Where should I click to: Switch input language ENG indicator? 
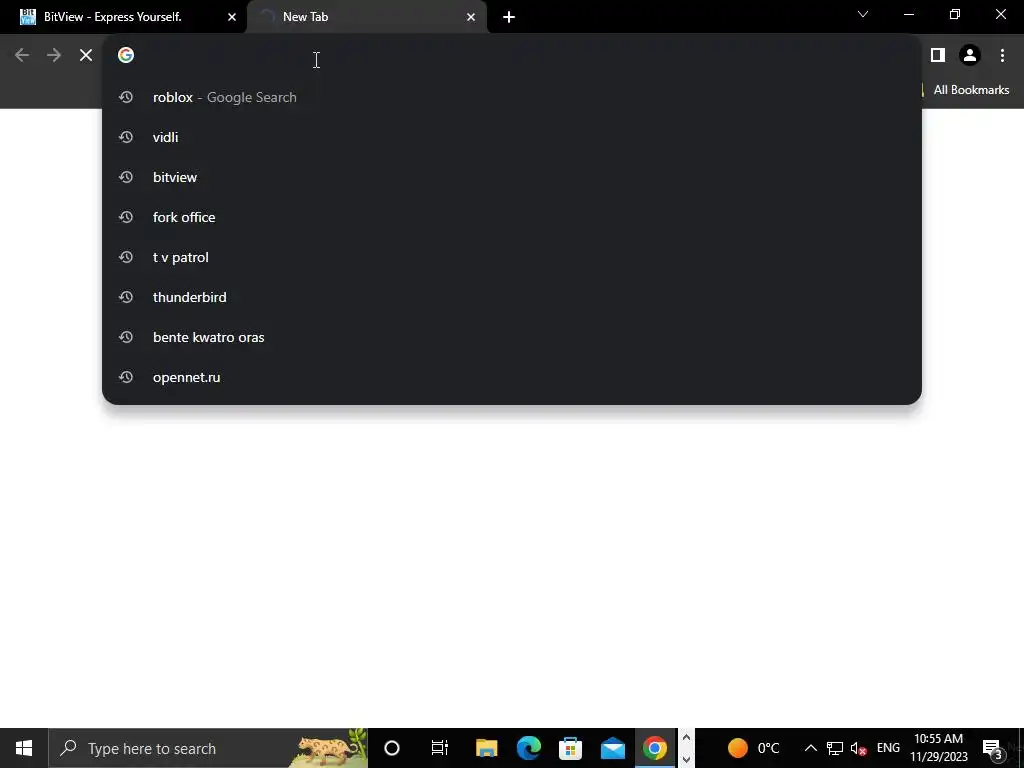tap(888, 748)
